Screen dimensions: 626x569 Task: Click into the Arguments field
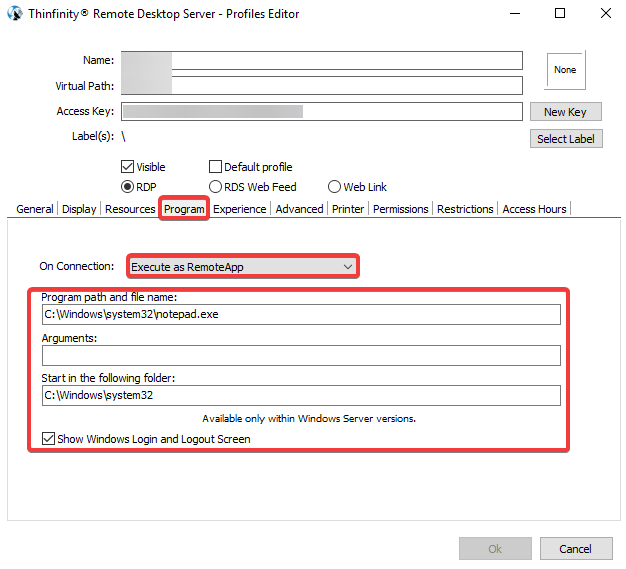(301, 355)
